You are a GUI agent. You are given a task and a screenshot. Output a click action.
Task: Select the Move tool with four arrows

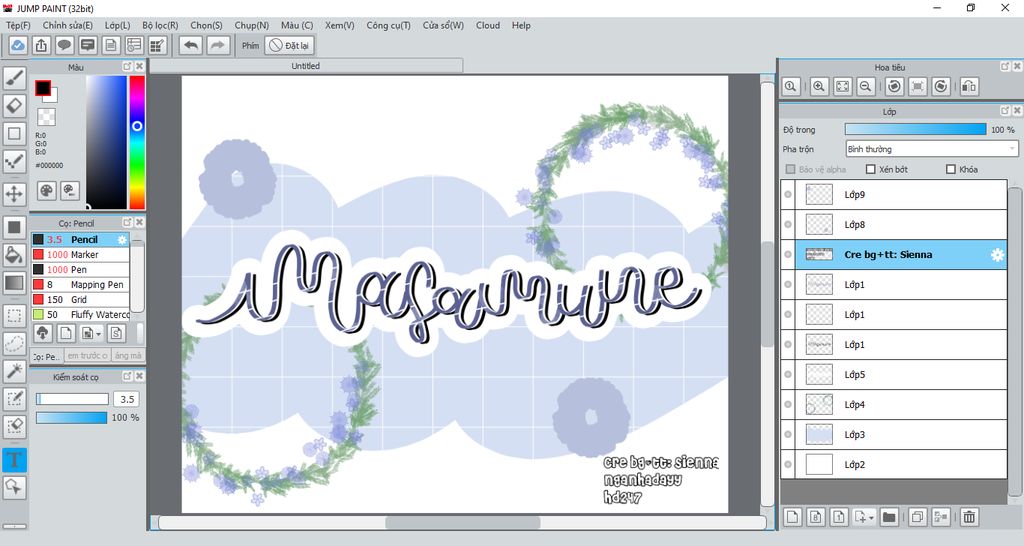click(14, 194)
